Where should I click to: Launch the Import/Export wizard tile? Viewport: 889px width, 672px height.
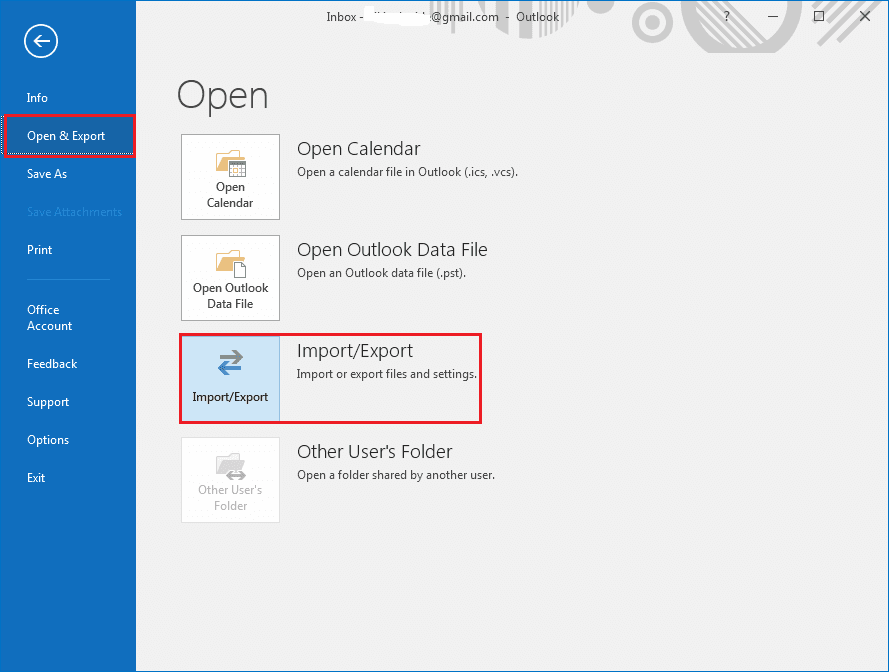(x=230, y=379)
